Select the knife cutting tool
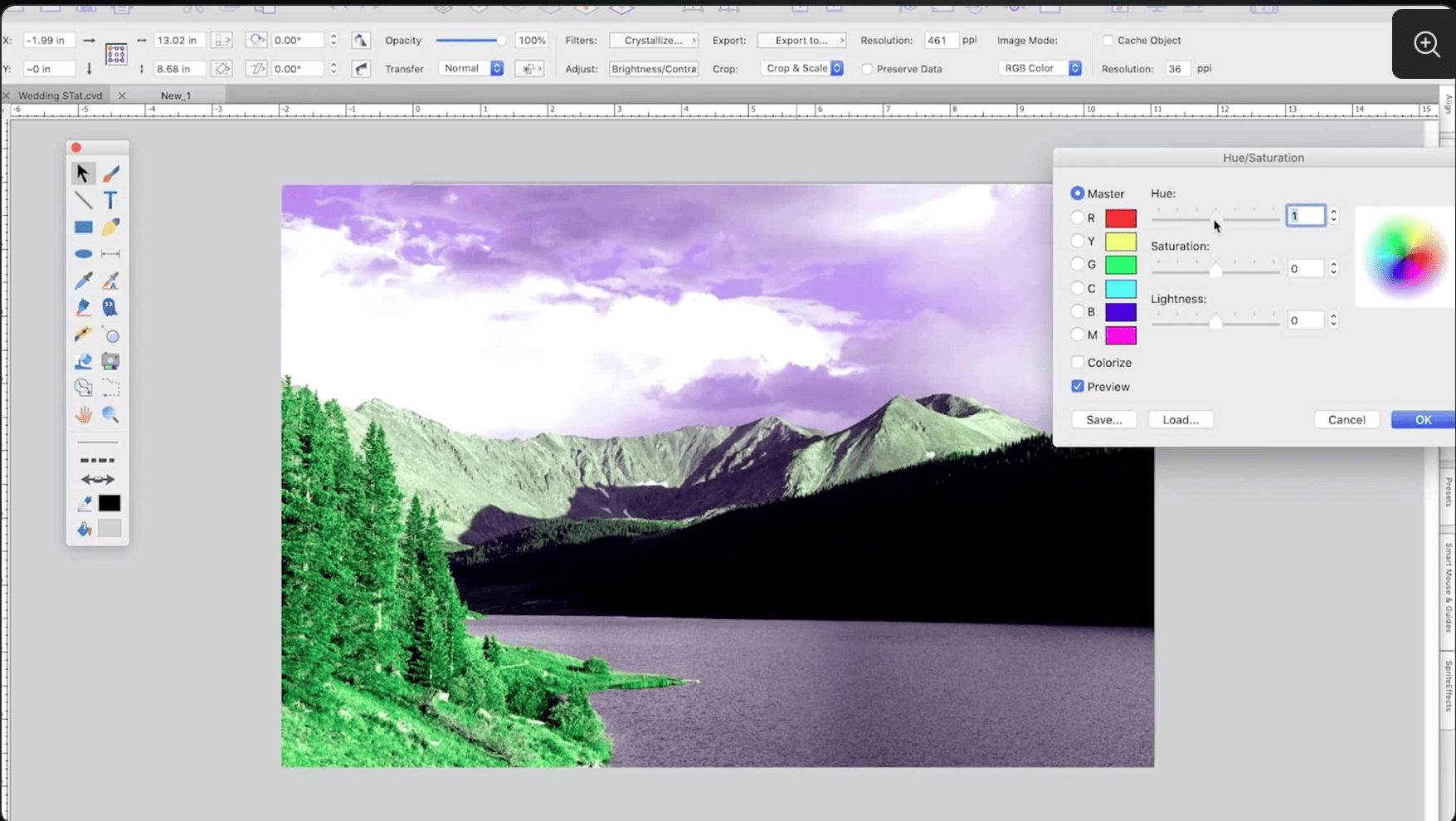The image size is (1456, 821). (83, 335)
